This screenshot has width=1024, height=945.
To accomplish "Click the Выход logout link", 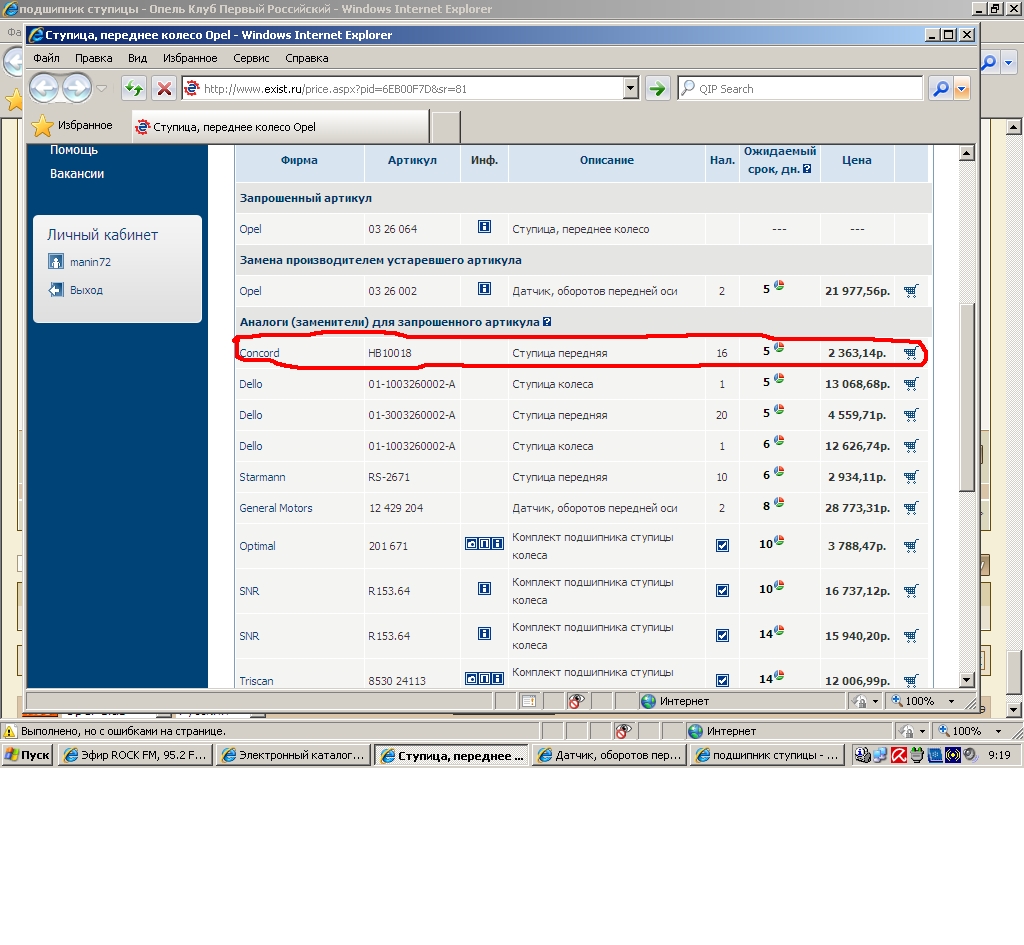I will 86,290.
